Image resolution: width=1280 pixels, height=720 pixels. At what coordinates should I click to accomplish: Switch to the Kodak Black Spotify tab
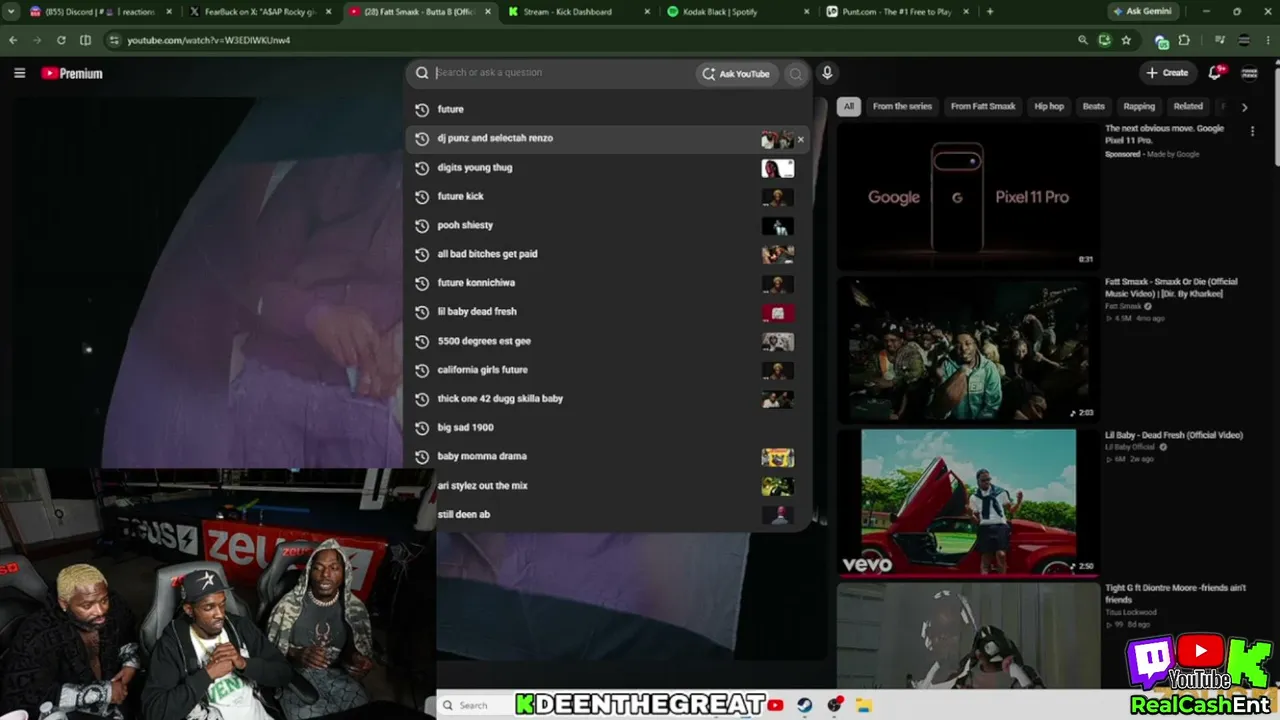tap(735, 12)
